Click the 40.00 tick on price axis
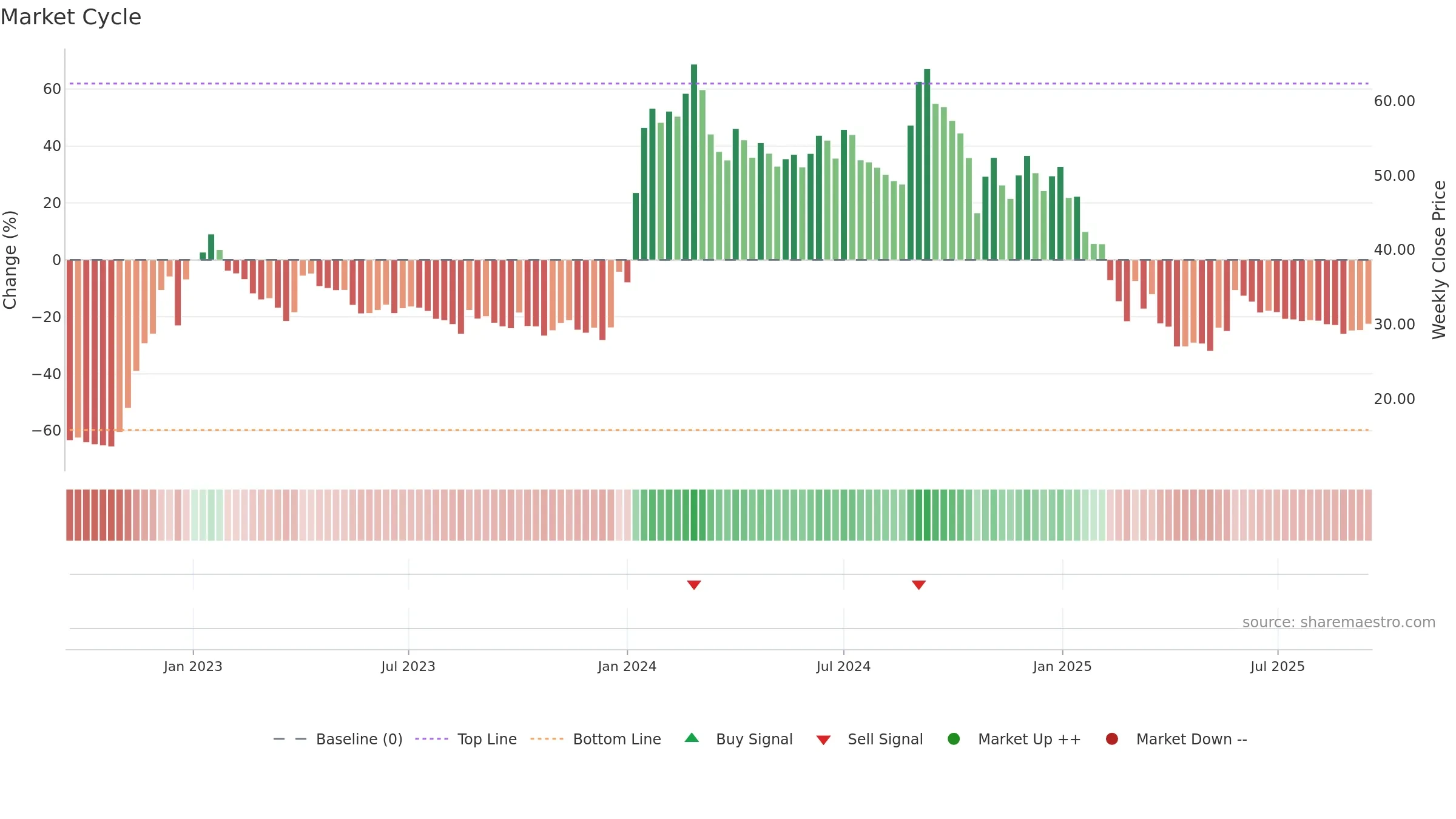The image size is (1456, 819). click(1394, 249)
